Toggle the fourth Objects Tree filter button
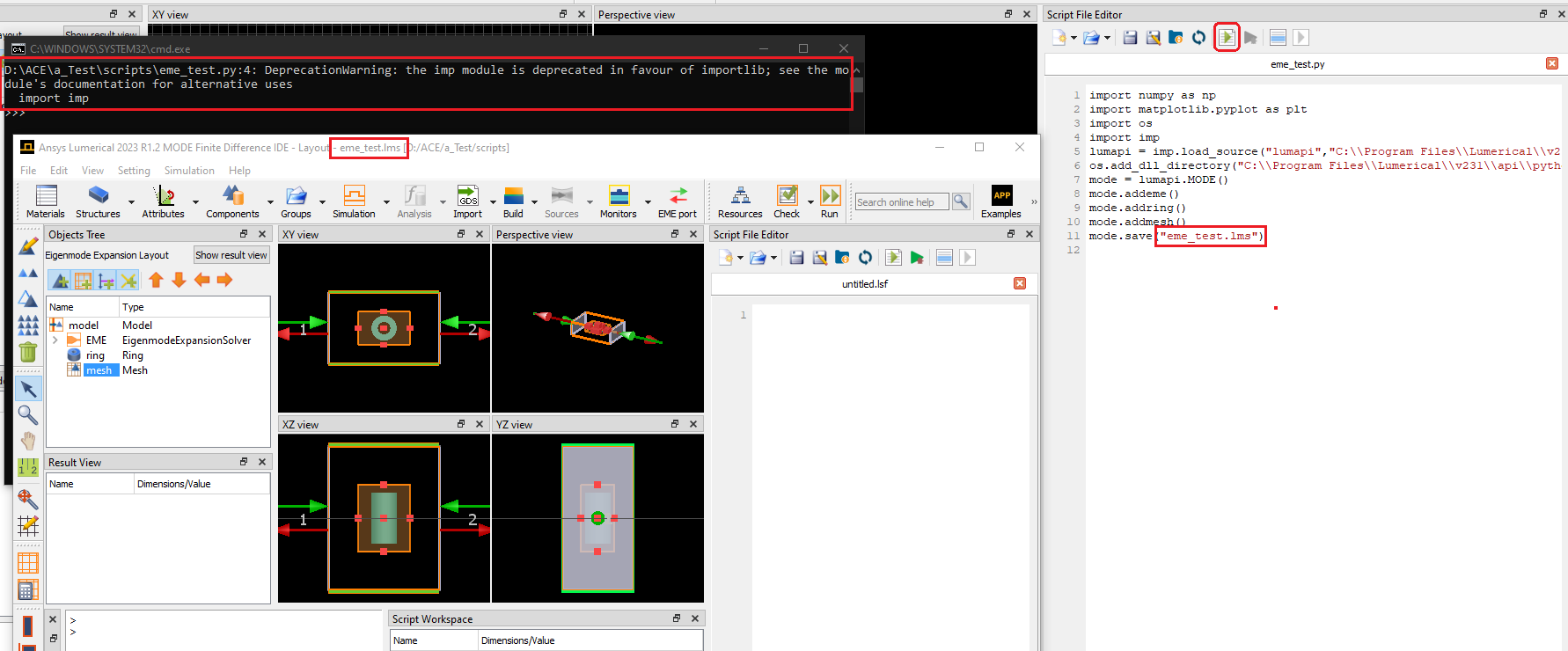Image resolution: width=1568 pixels, height=651 pixels. [x=129, y=281]
